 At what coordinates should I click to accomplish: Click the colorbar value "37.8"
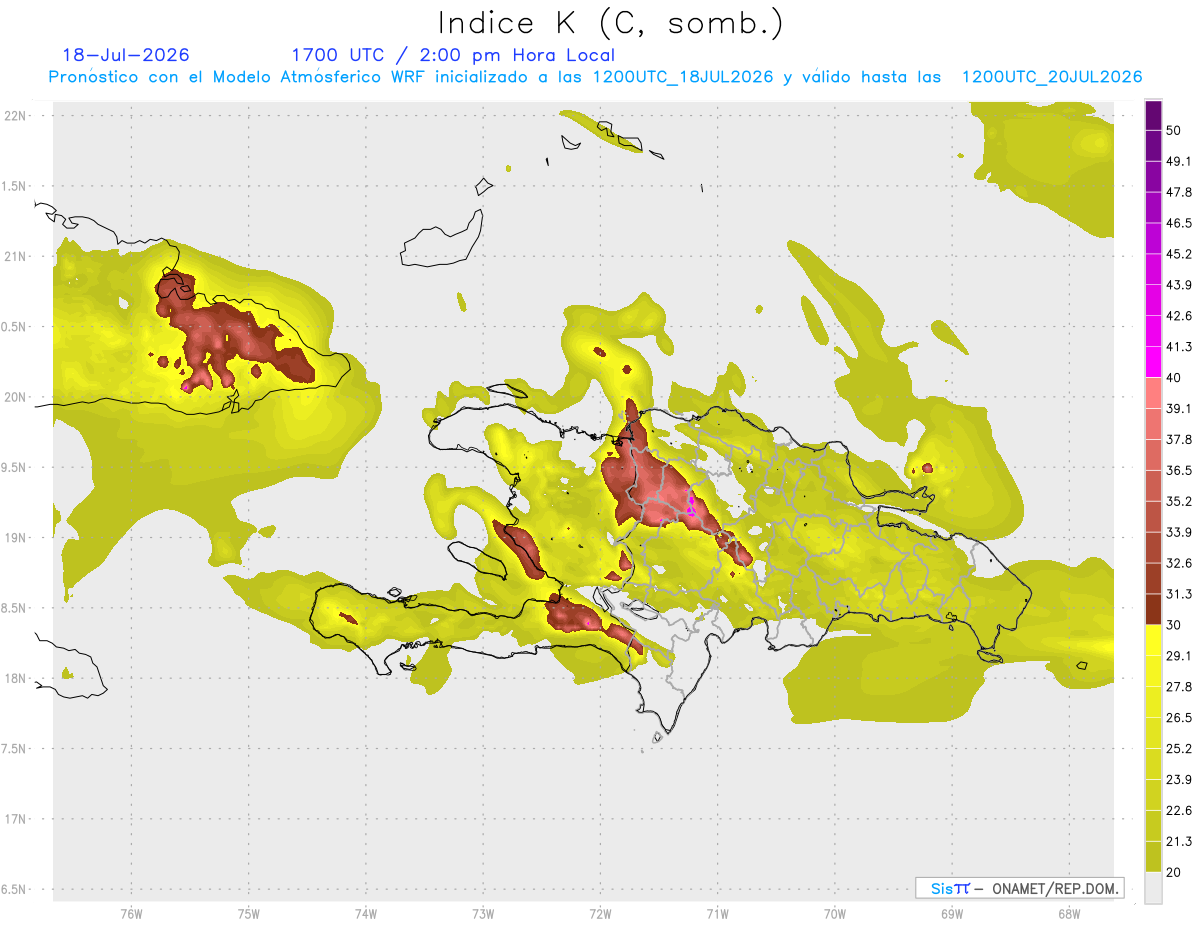click(1179, 439)
